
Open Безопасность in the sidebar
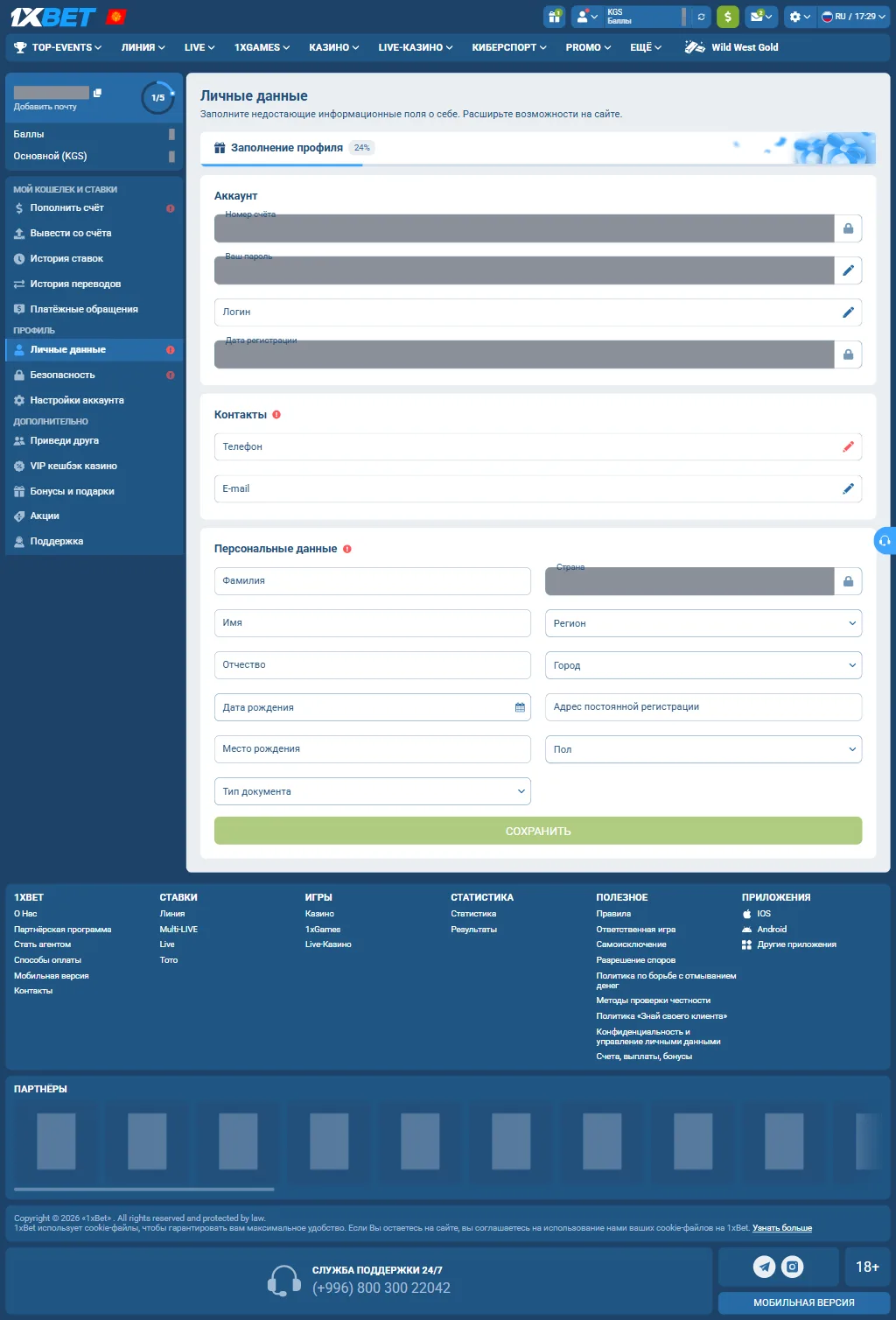(x=94, y=375)
